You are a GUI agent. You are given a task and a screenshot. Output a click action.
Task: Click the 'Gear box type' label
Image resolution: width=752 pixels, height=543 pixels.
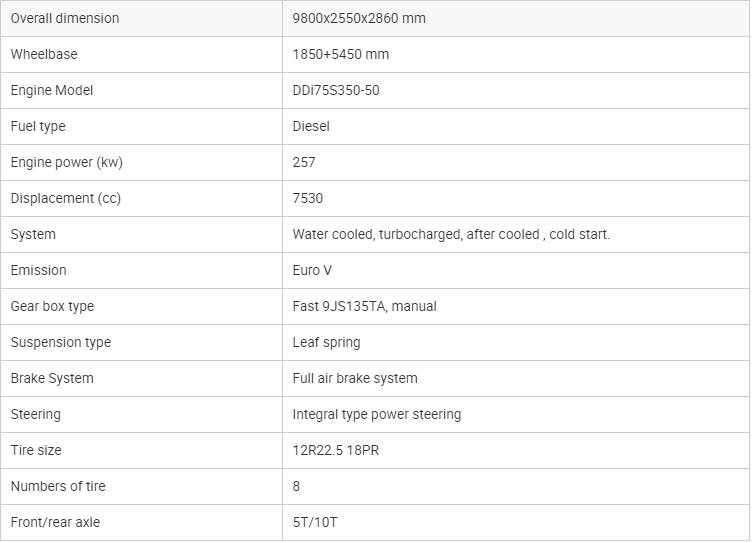[52, 306]
